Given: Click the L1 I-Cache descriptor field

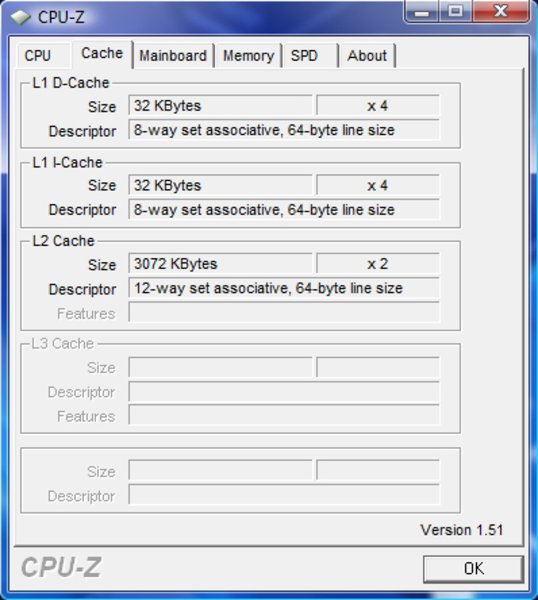Looking at the screenshot, I should (284, 210).
